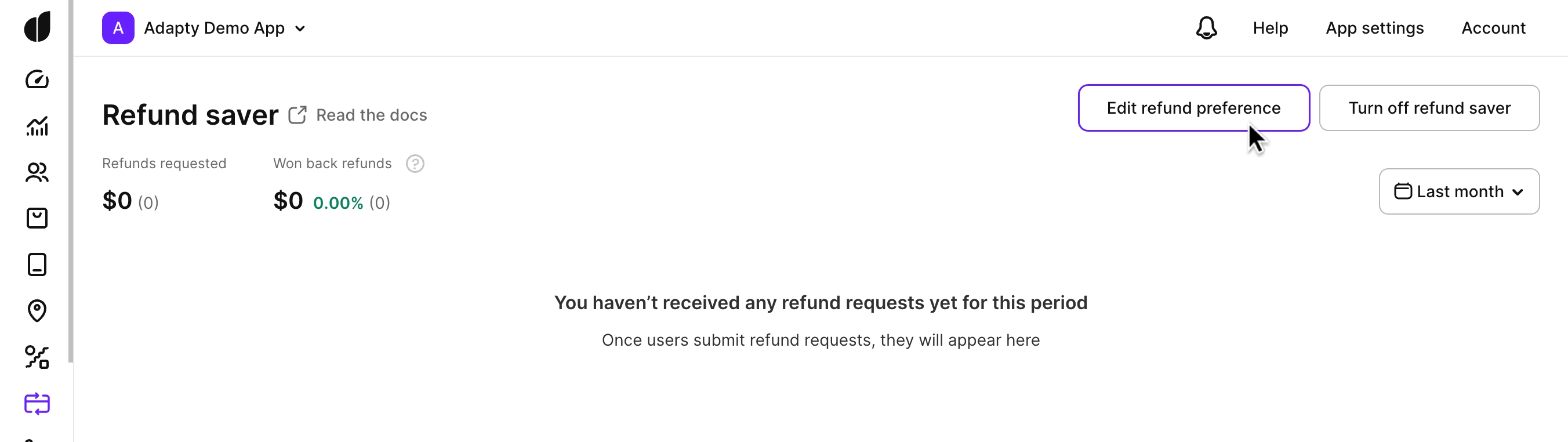Open App settings from the top bar
Viewport: 1568px width, 442px height.
[1375, 28]
